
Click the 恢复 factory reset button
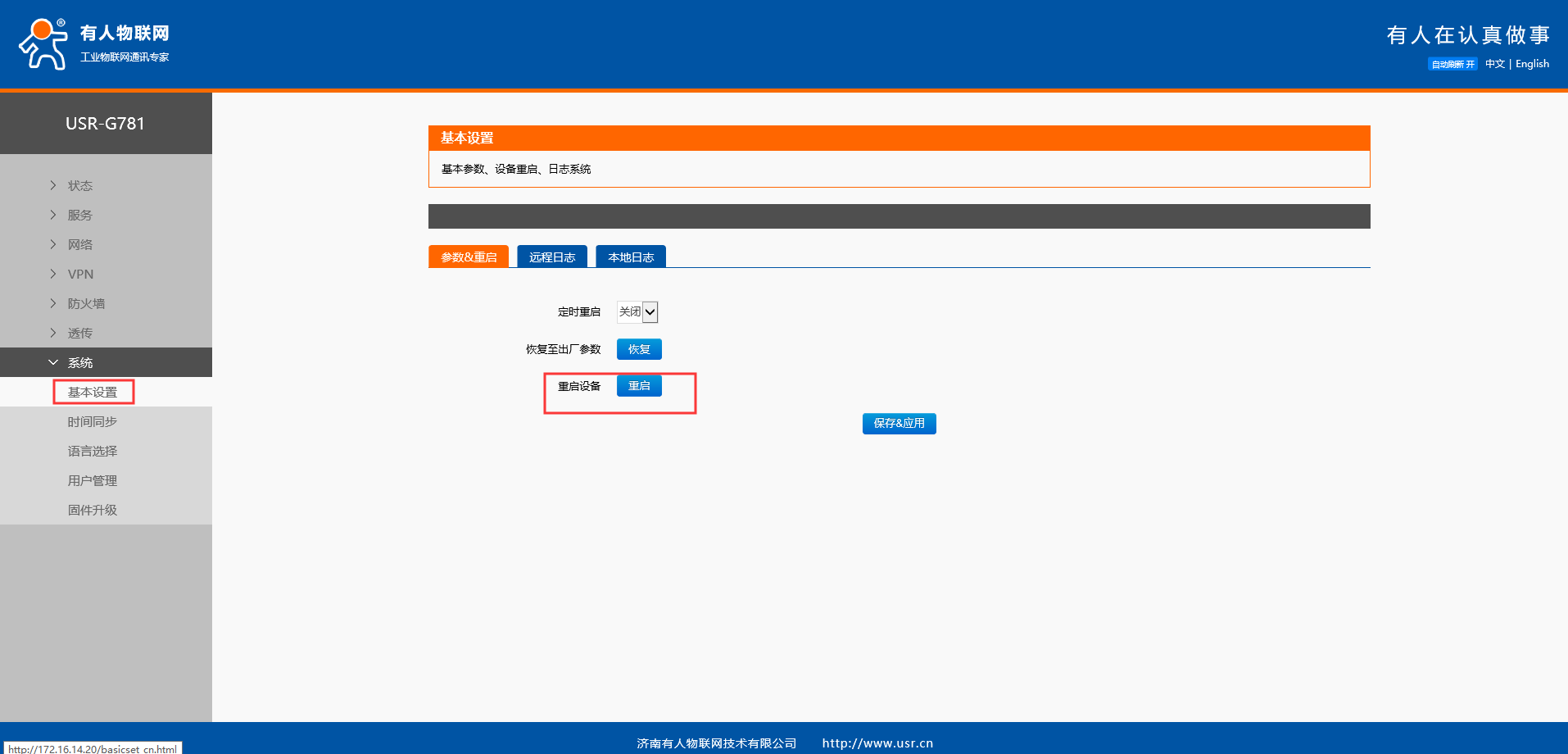[x=639, y=349]
